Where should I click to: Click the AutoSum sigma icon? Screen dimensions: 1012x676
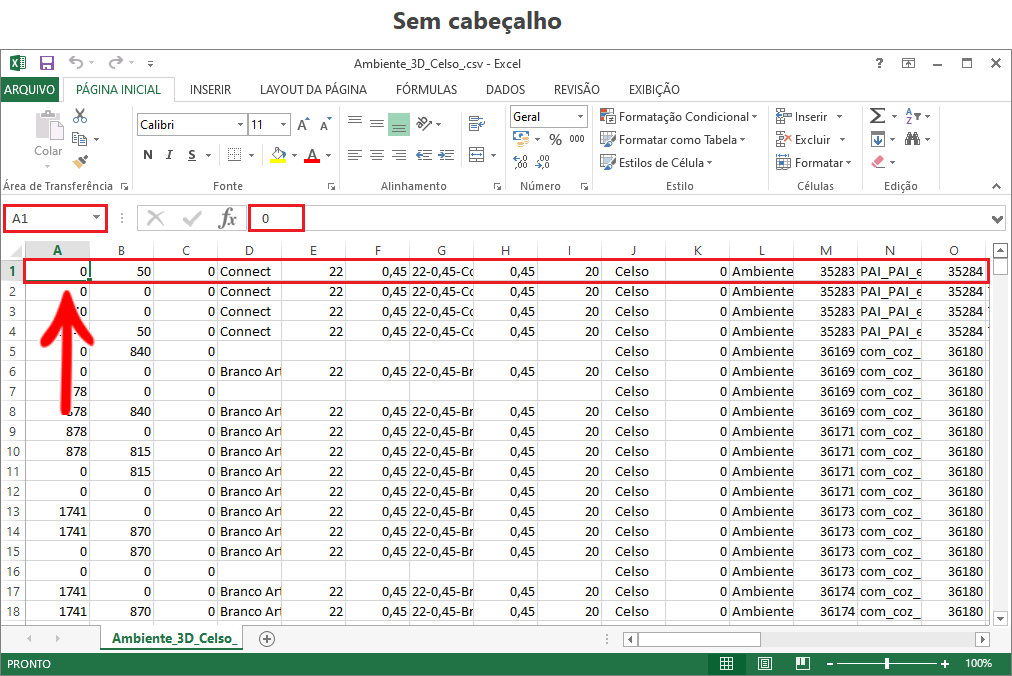click(877, 116)
